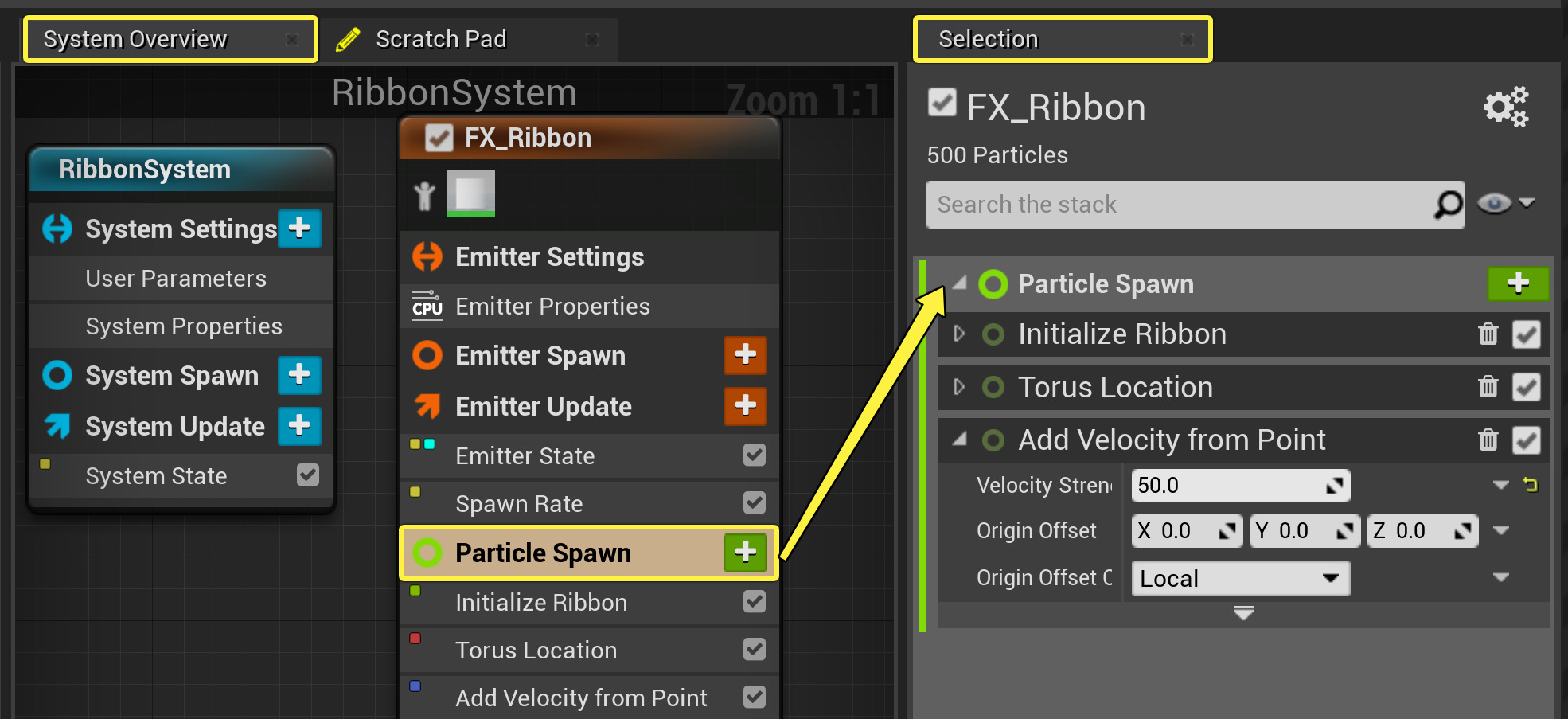Open the Origin Offset coordinate space dropdown
Image resolution: width=1568 pixels, height=719 pixels.
pyautogui.click(x=1239, y=578)
